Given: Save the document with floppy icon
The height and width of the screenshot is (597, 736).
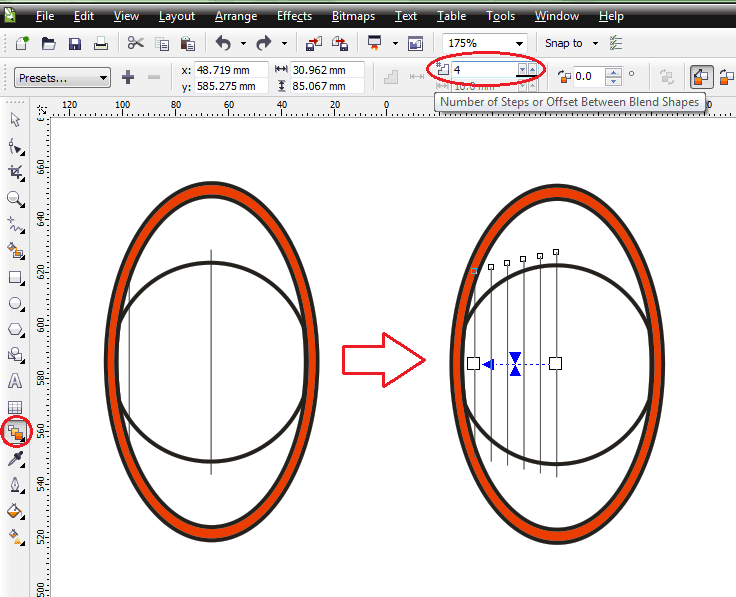Looking at the screenshot, I should (x=75, y=44).
